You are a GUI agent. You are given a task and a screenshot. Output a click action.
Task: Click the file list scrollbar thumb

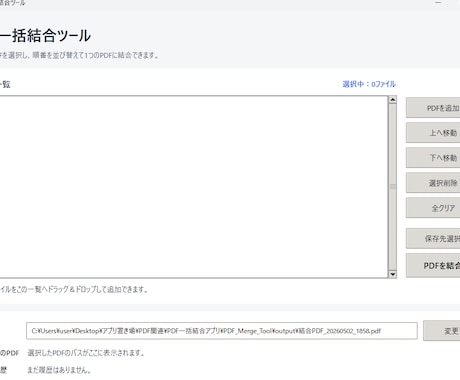[x=393, y=187]
